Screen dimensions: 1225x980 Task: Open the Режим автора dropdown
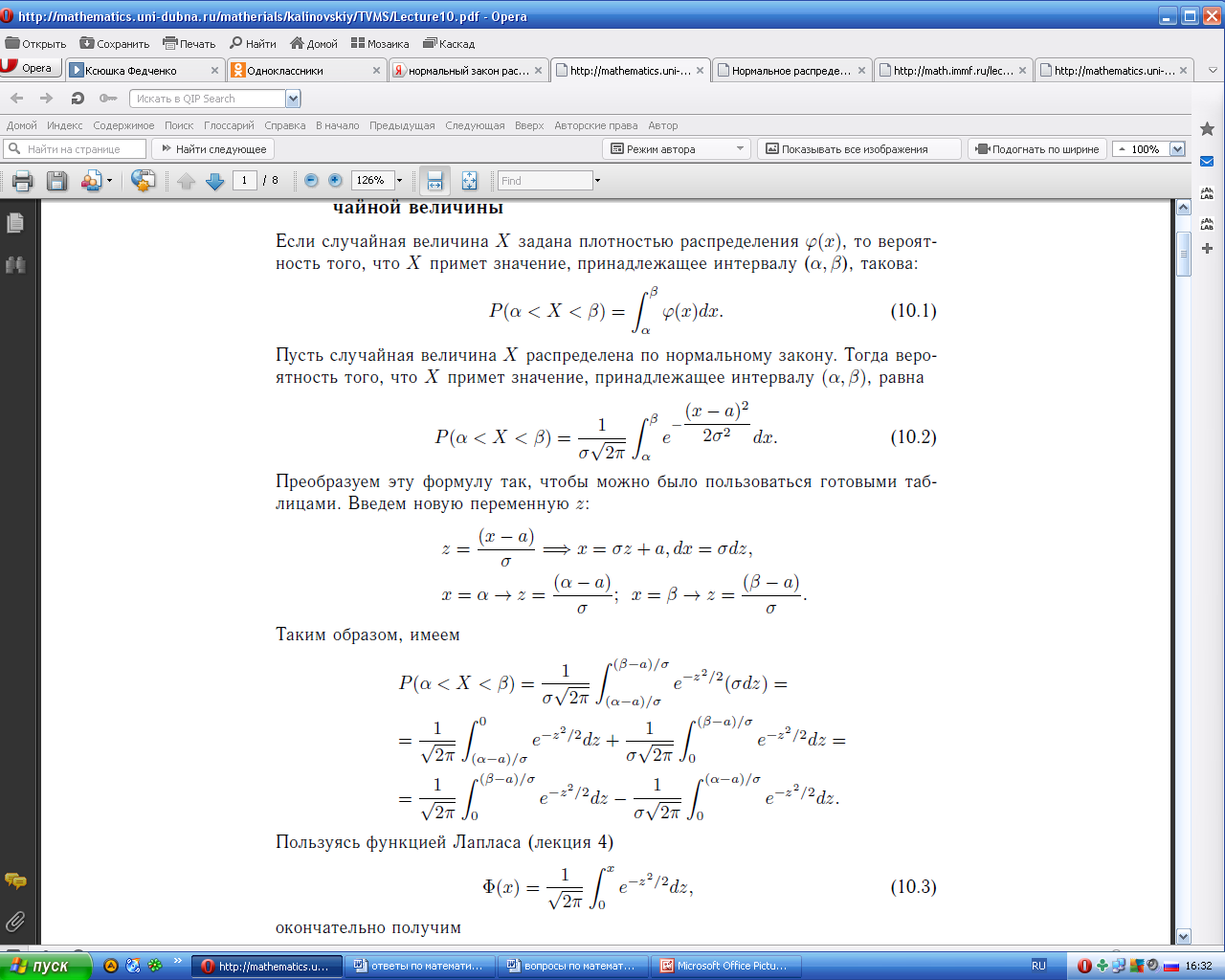pyautogui.click(x=677, y=148)
